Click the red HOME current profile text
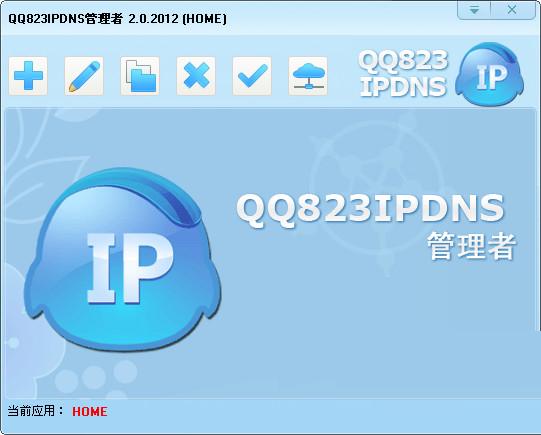541x435 pixels. pos(90,412)
